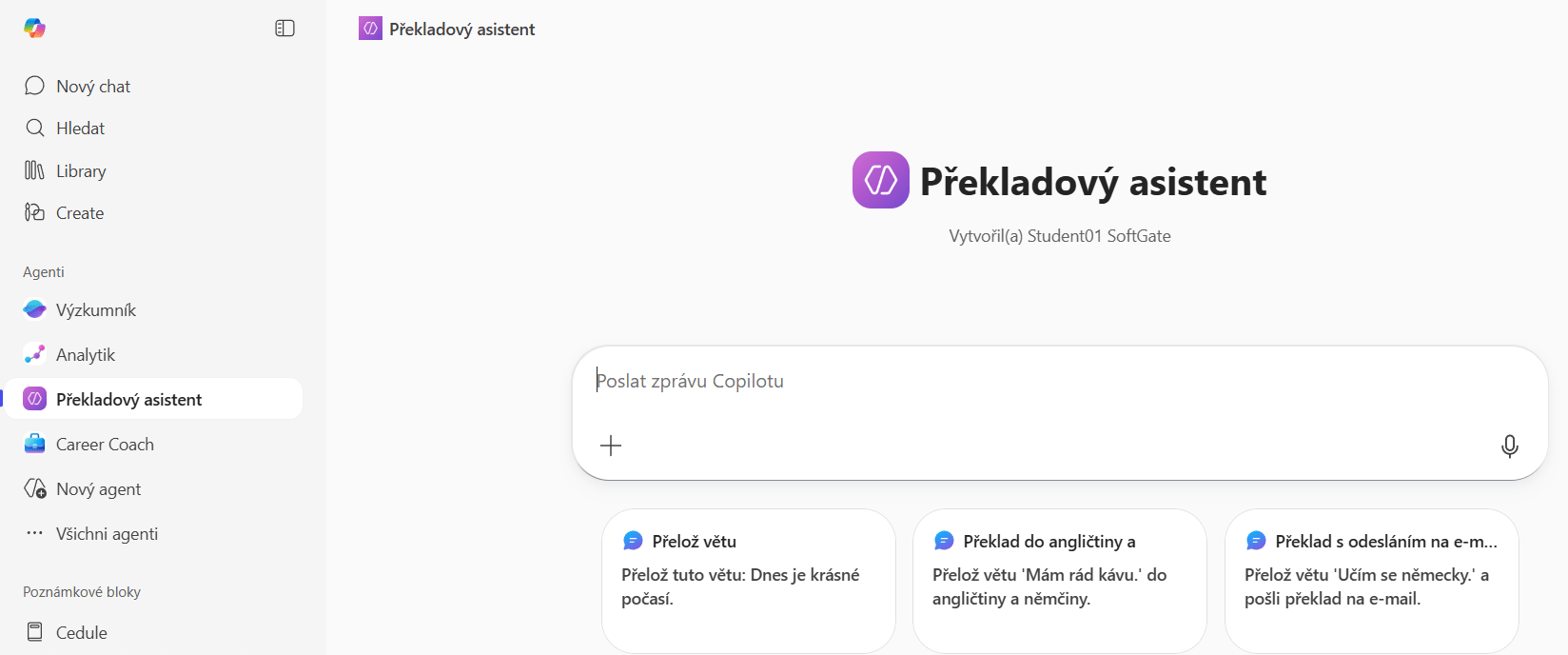This screenshot has width=1568, height=655.
Task: Open the Career Coach agent
Action: (x=105, y=445)
